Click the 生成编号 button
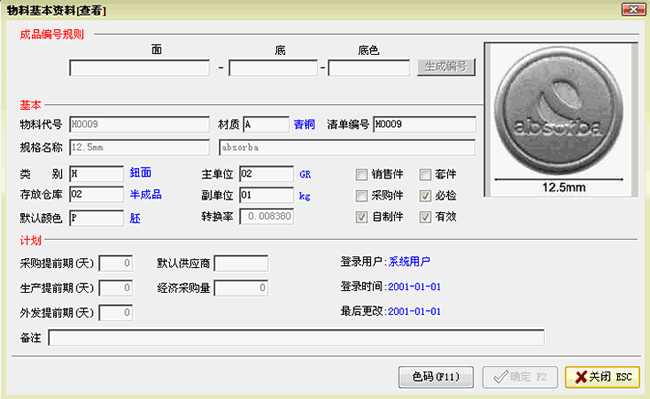 [446, 67]
